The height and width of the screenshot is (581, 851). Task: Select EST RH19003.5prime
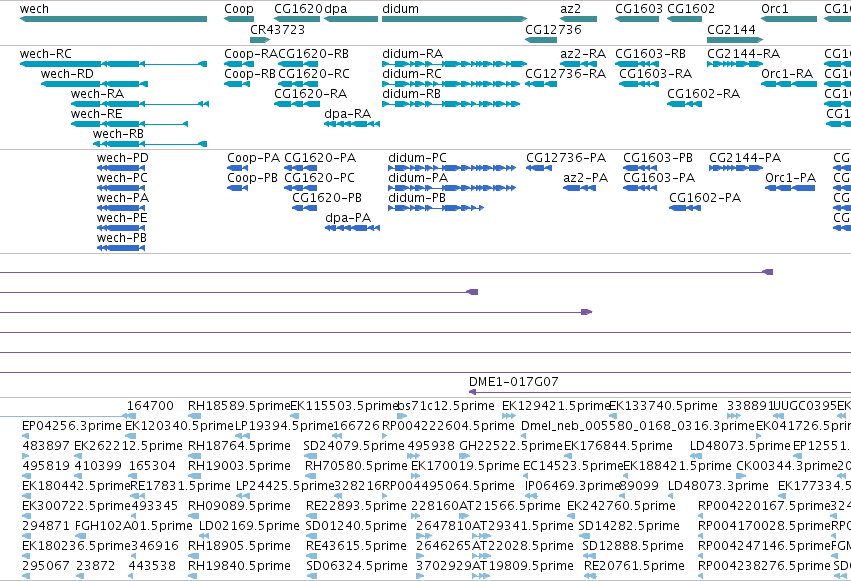pyautogui.click(x=239, y=466)
